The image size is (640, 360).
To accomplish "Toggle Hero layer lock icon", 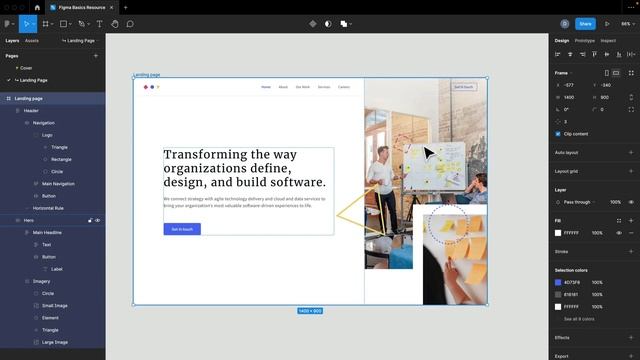I will tap(90, 220).
